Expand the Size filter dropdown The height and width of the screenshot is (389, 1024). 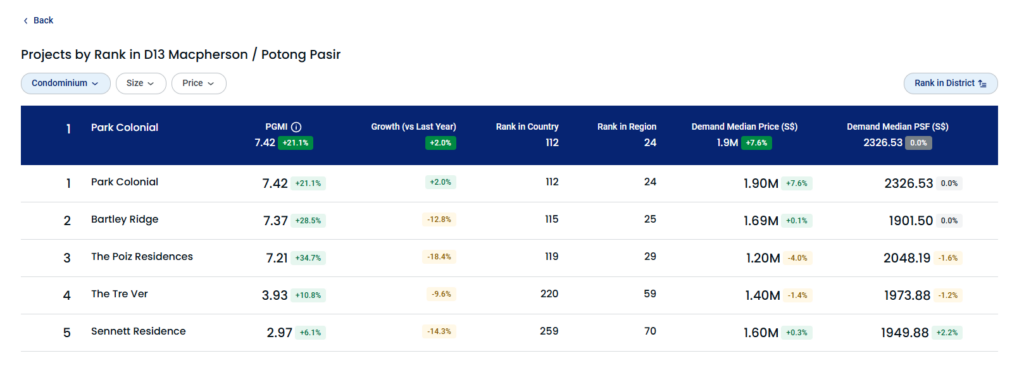coord(140,84)
